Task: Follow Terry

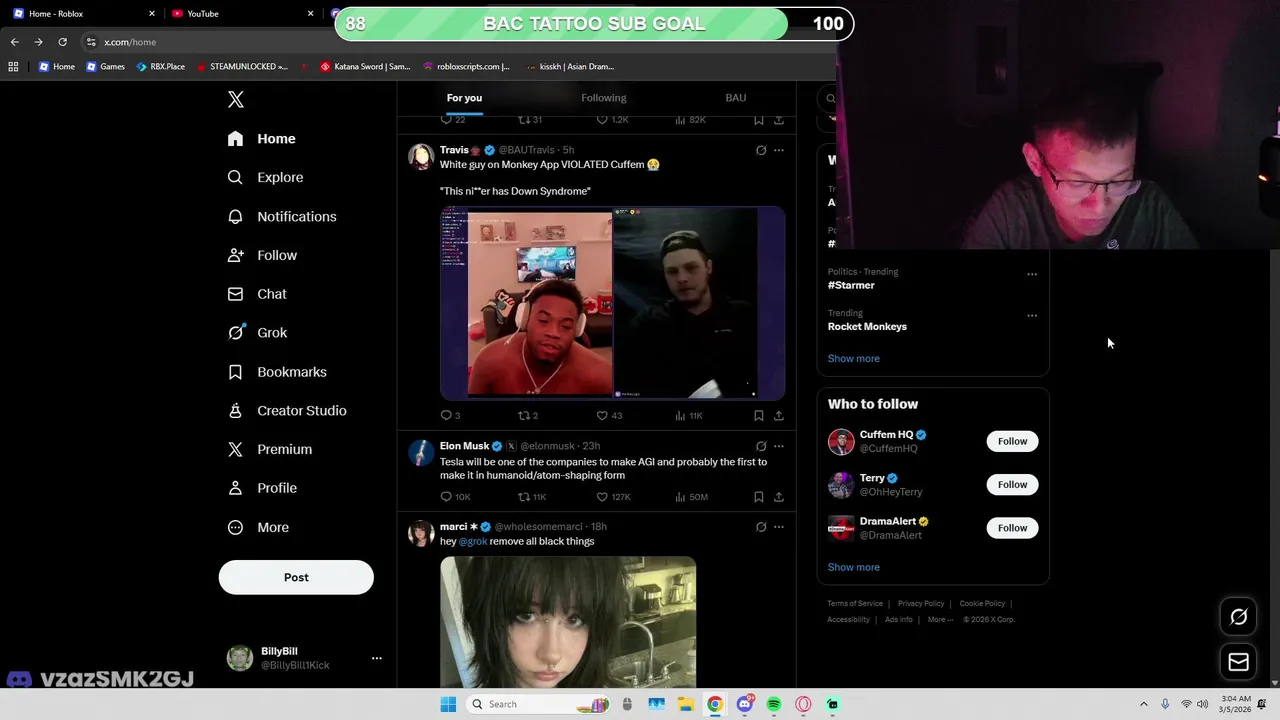Action: (x=1012, y=484)
